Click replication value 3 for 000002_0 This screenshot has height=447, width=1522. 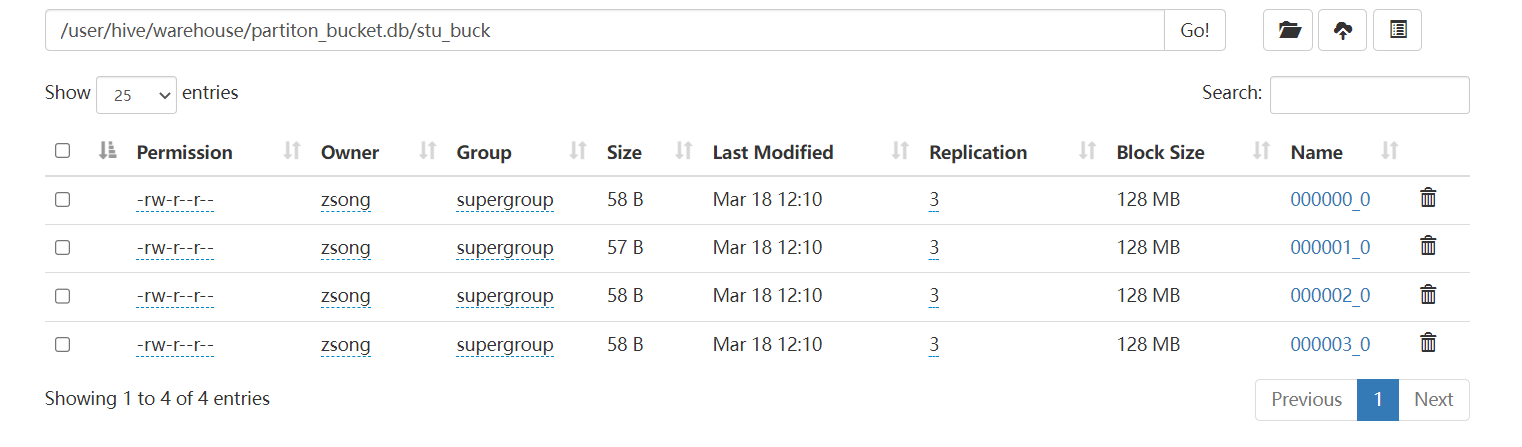click(x=934, y=295)
